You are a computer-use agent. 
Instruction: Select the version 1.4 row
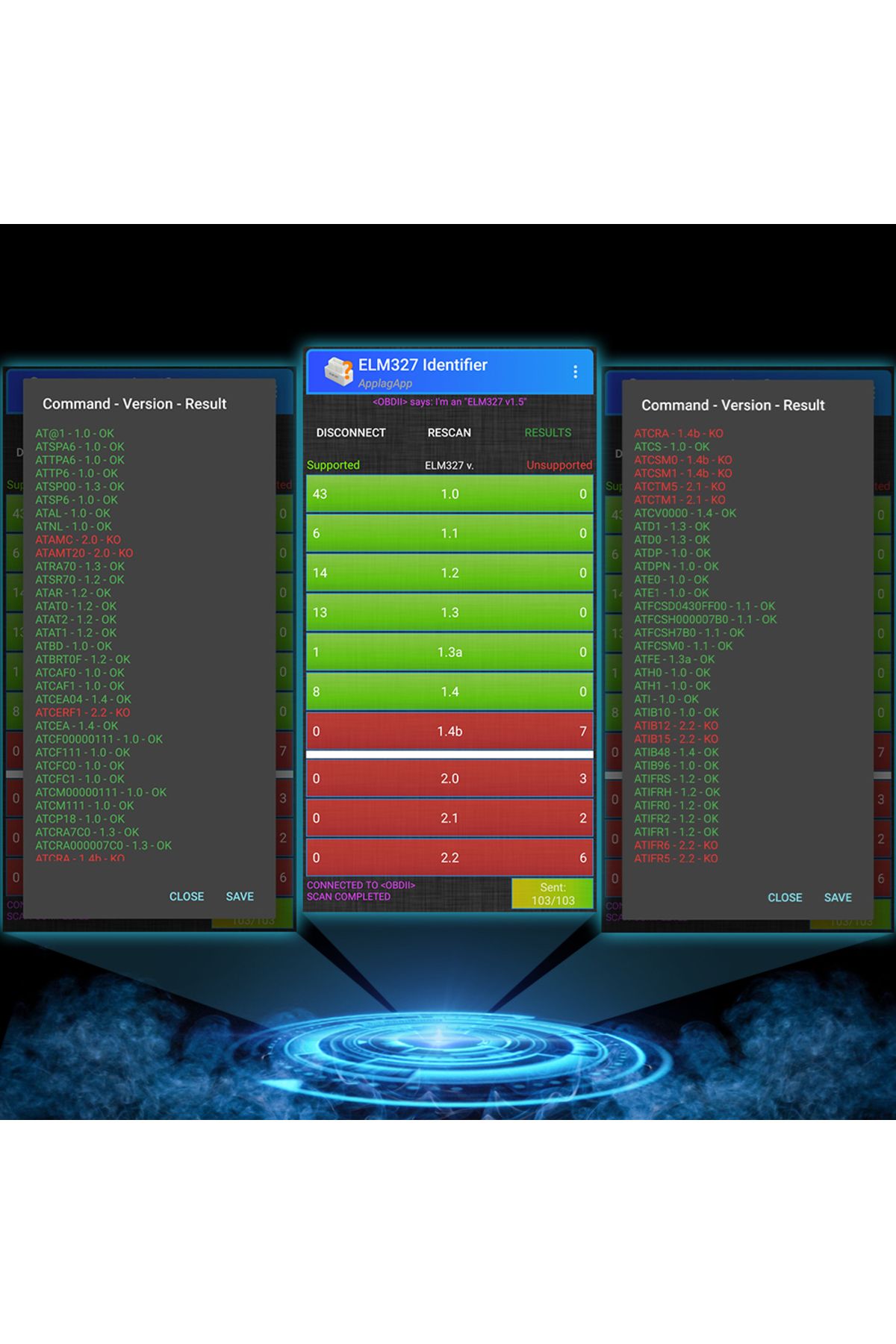449,691
